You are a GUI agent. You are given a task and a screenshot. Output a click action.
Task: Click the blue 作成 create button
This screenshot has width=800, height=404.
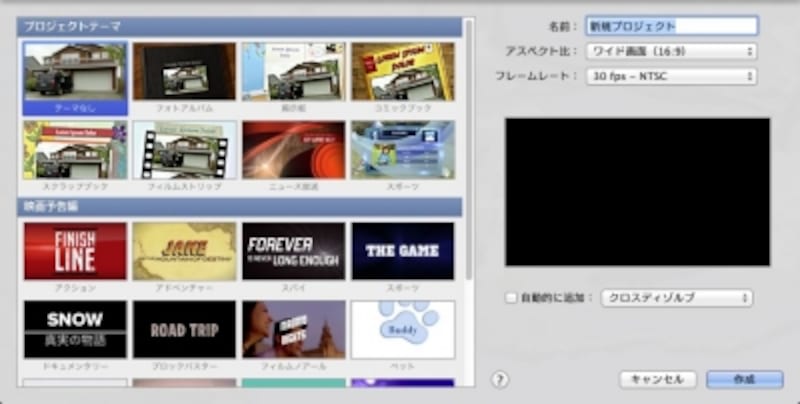click(744, 380)
